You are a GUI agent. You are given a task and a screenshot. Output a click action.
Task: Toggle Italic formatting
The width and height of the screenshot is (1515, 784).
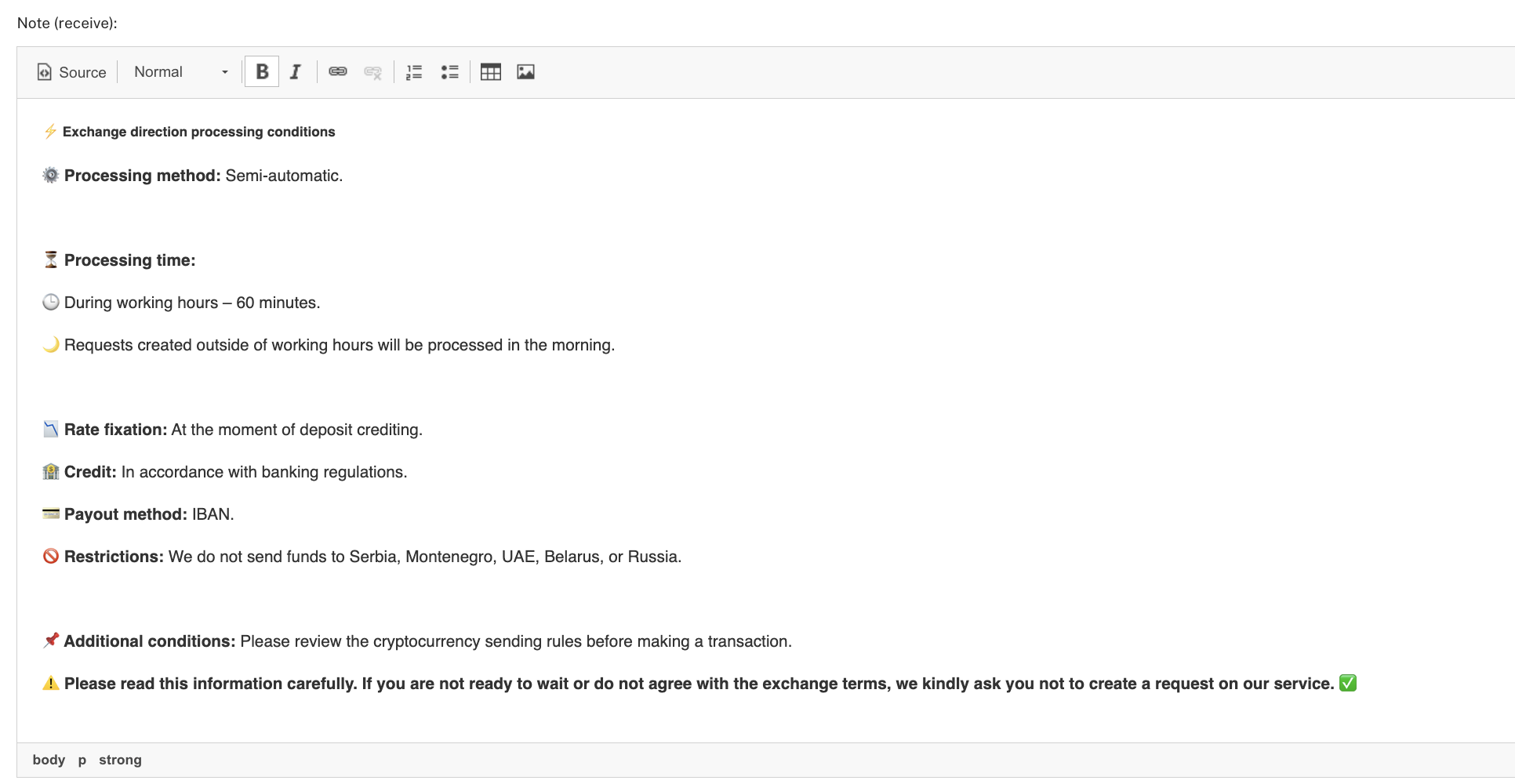[296, 72]
